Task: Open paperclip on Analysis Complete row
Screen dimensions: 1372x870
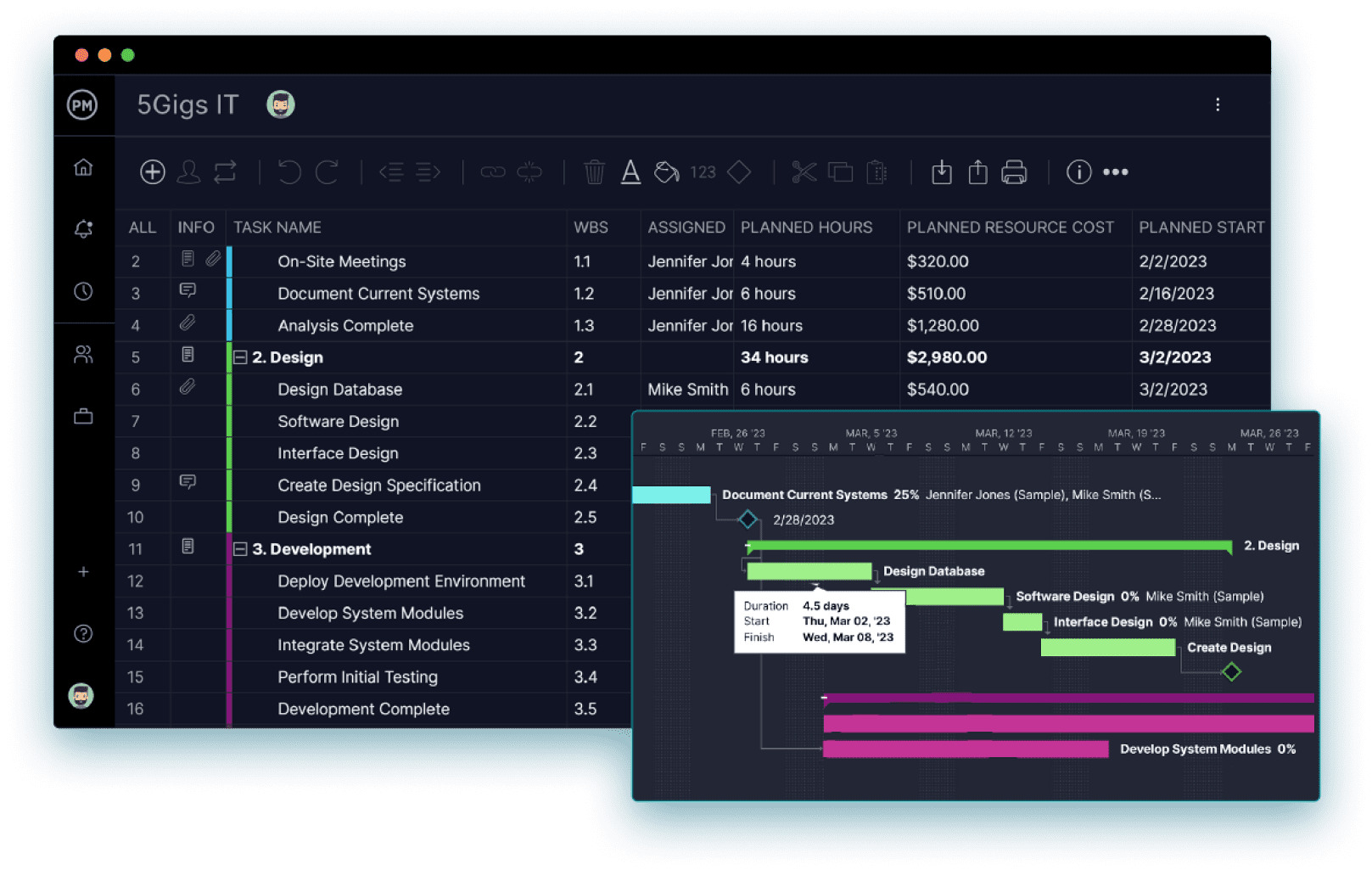Action: (x=188, y=323)
